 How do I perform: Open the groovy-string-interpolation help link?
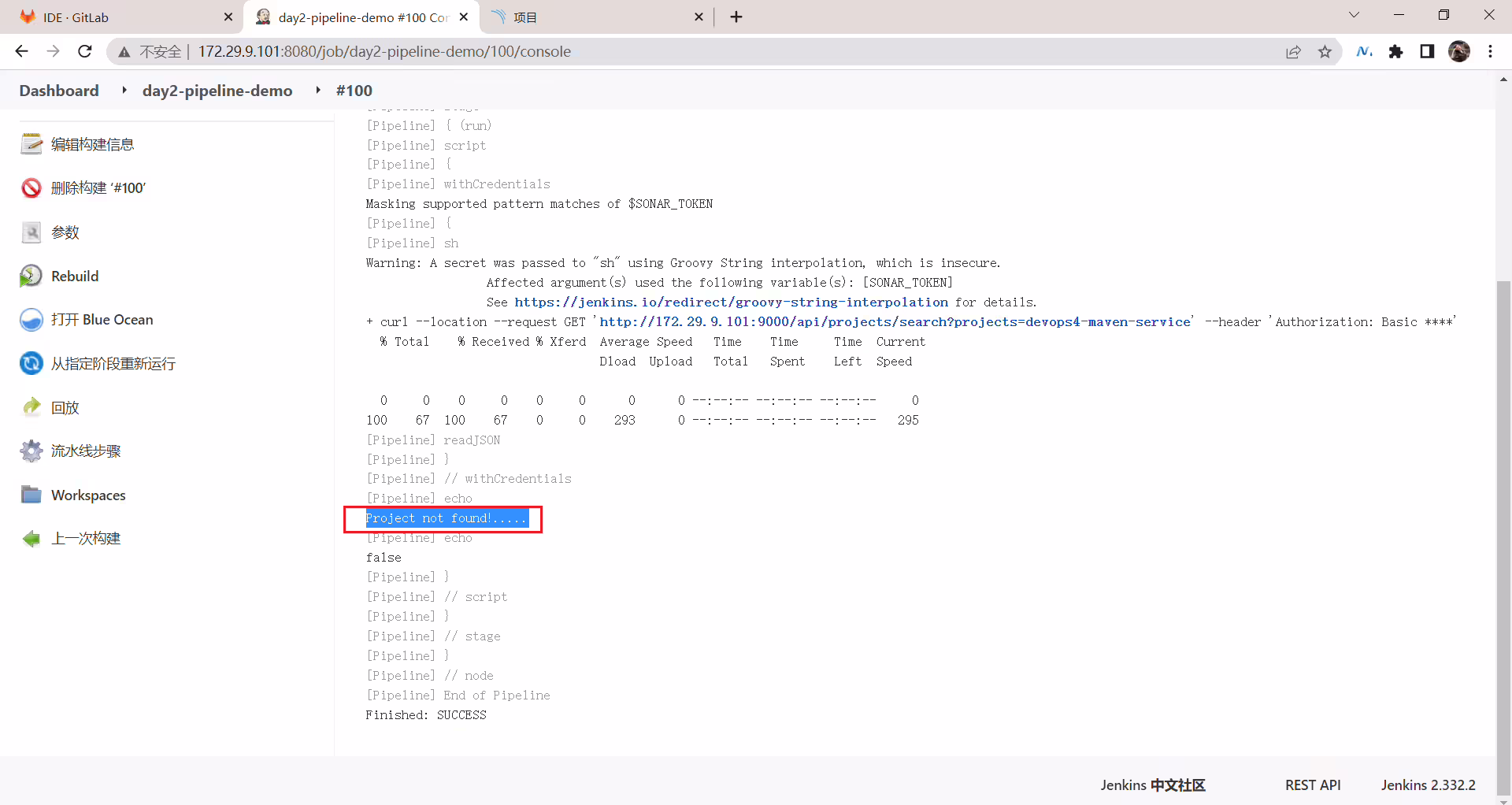tap(731, 302)
